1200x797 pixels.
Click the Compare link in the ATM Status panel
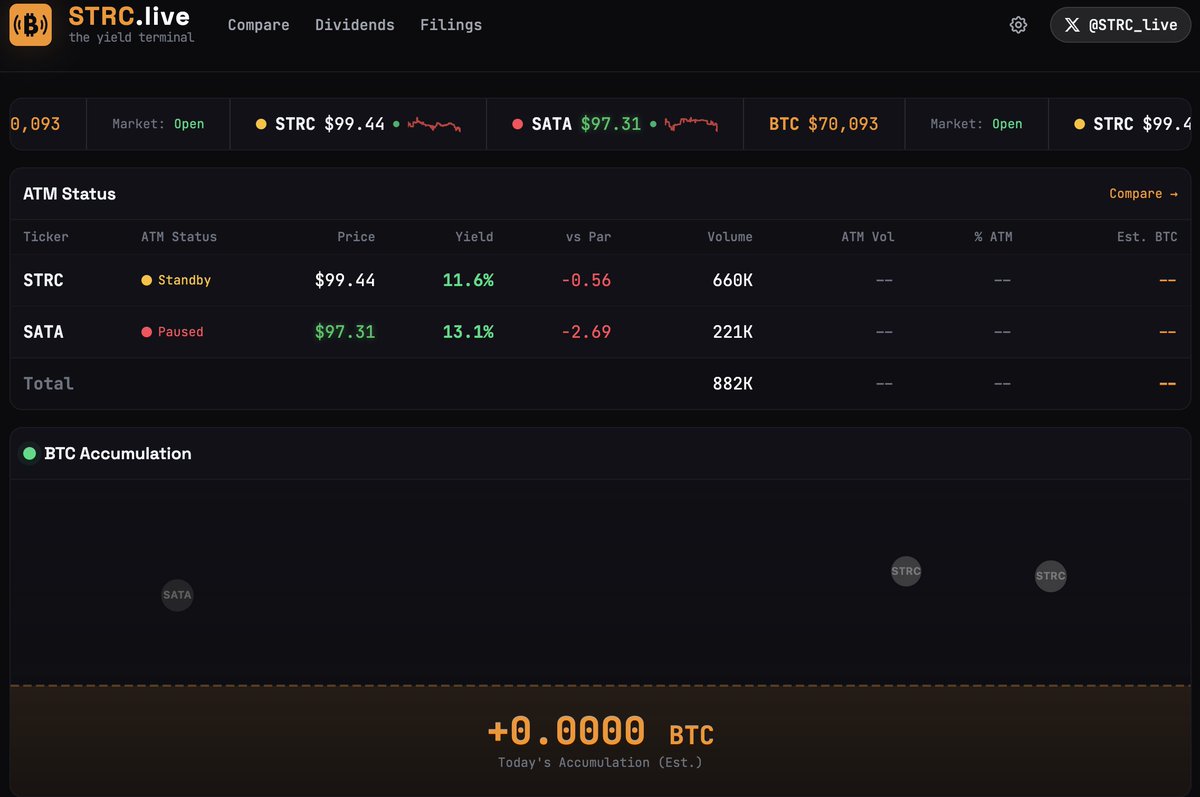[1144, 194]
